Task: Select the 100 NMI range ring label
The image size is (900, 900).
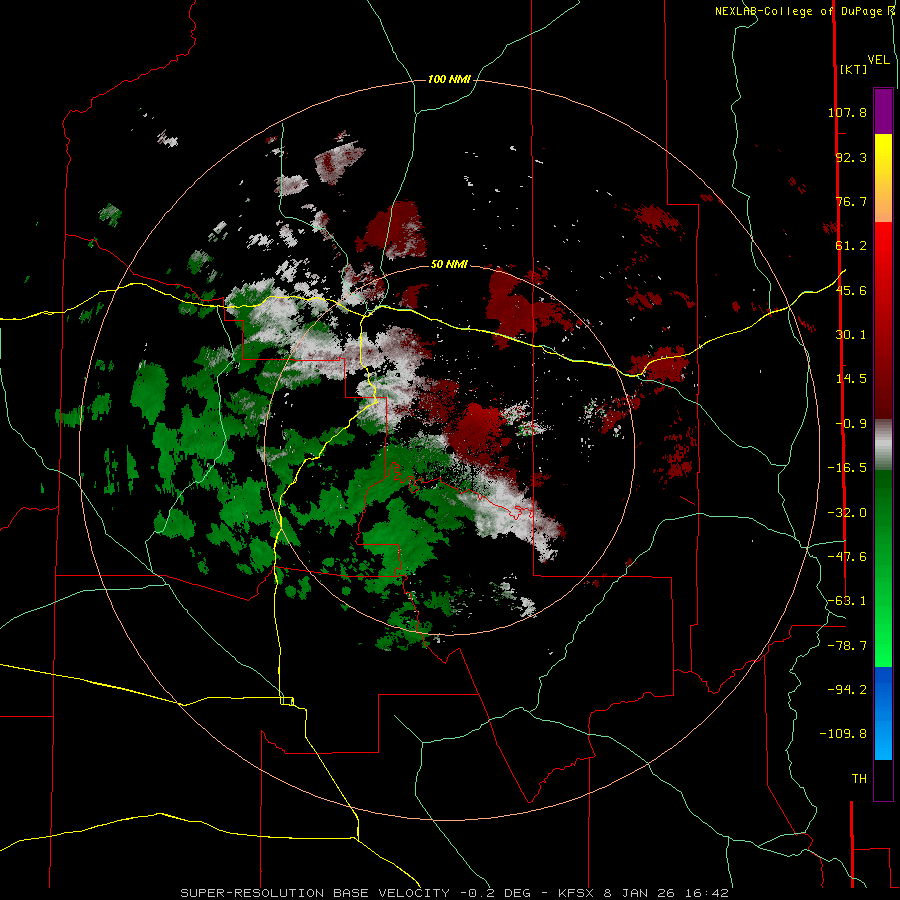Action: (x=449, y=79)
